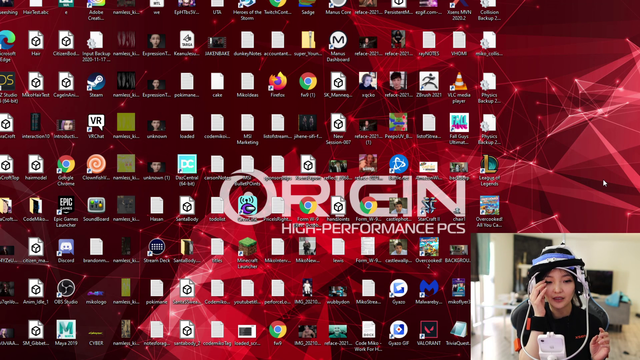Select the New Session-007 file

point(338,123)
